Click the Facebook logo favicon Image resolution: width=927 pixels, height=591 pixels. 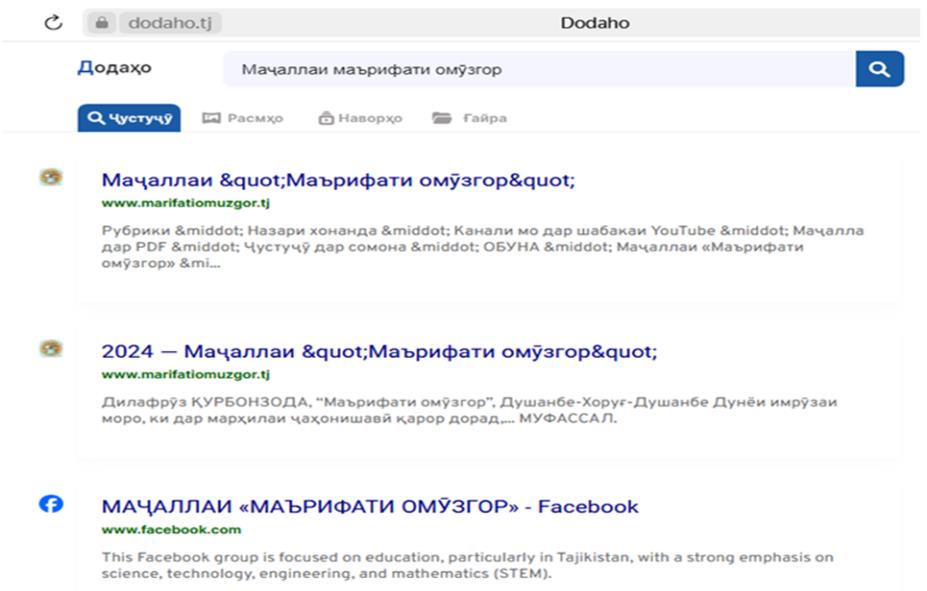(51, 504)
